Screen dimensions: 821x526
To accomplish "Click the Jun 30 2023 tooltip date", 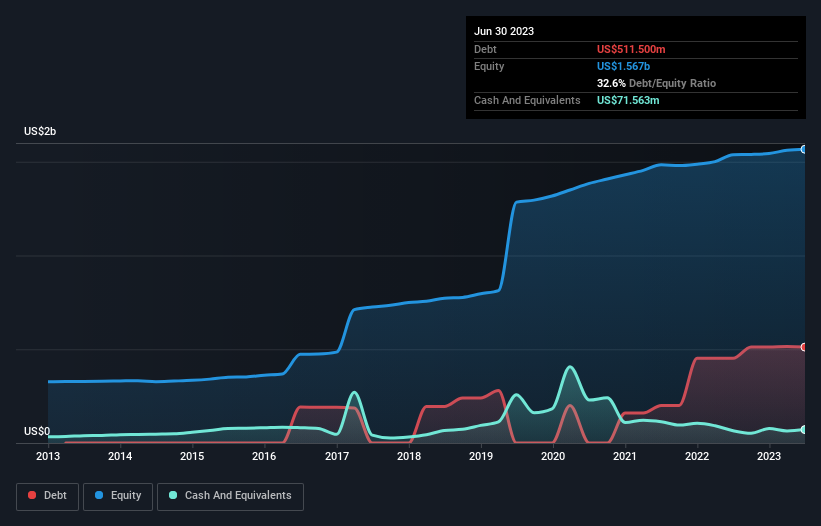I will [504, 31].
